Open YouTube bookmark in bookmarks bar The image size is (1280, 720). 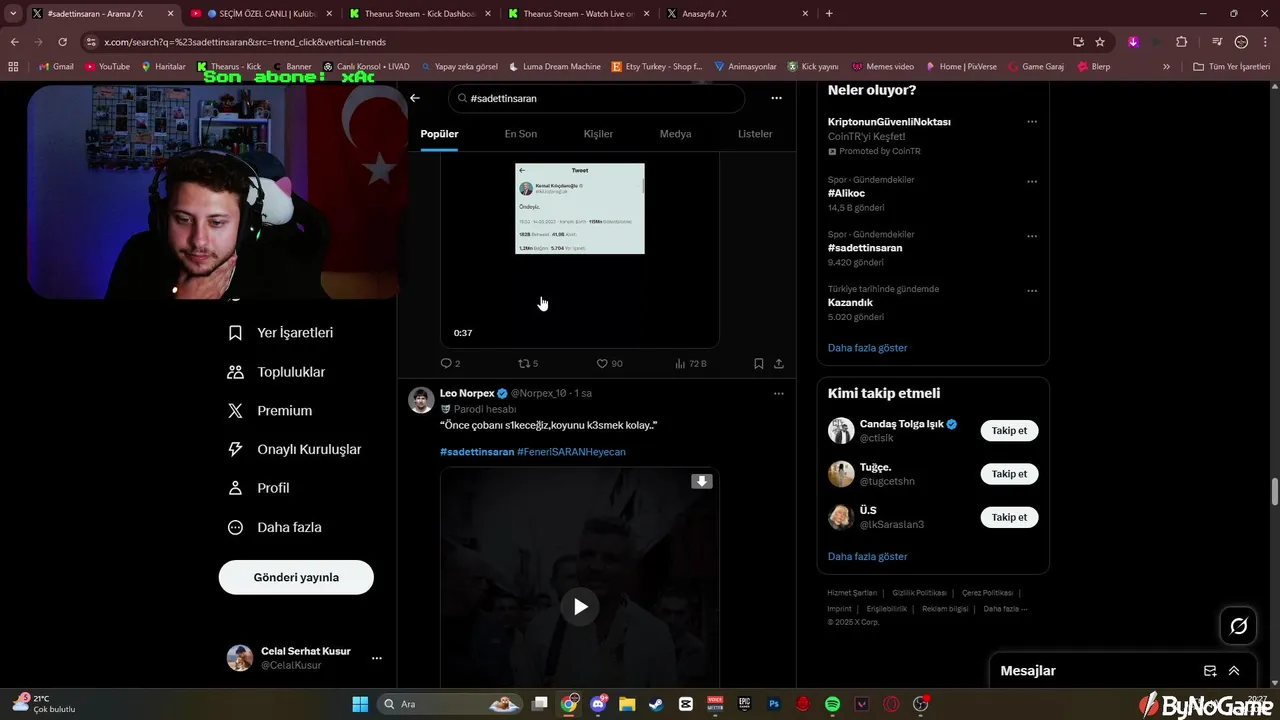(107, 66)
